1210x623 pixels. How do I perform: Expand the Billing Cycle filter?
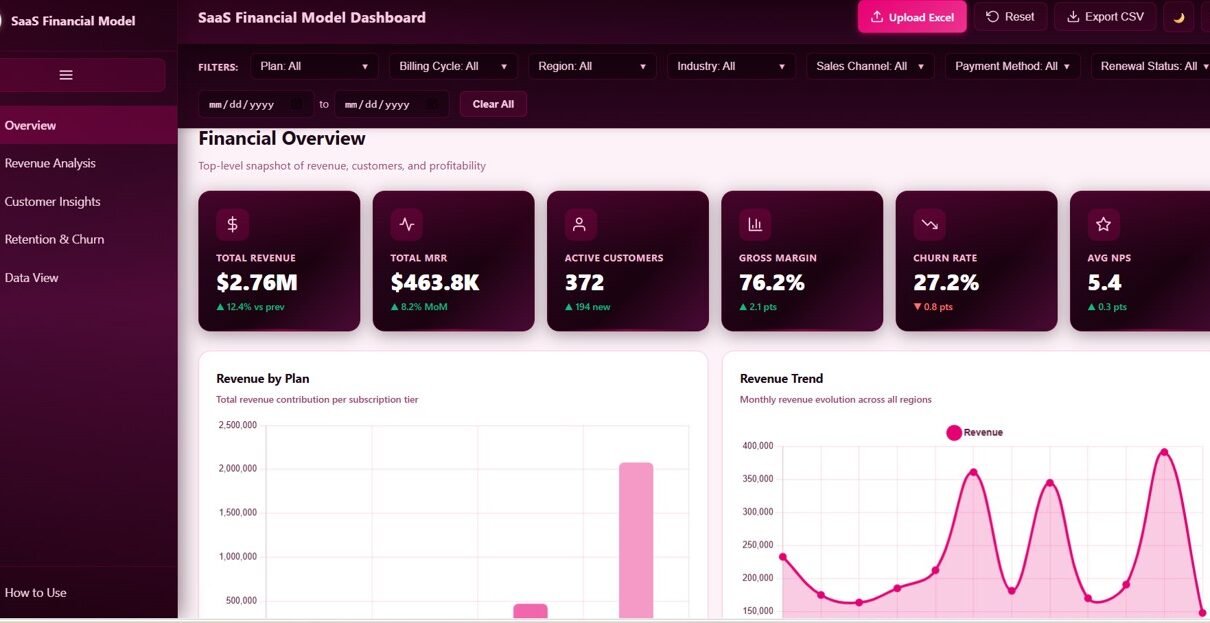coord(453,66)
